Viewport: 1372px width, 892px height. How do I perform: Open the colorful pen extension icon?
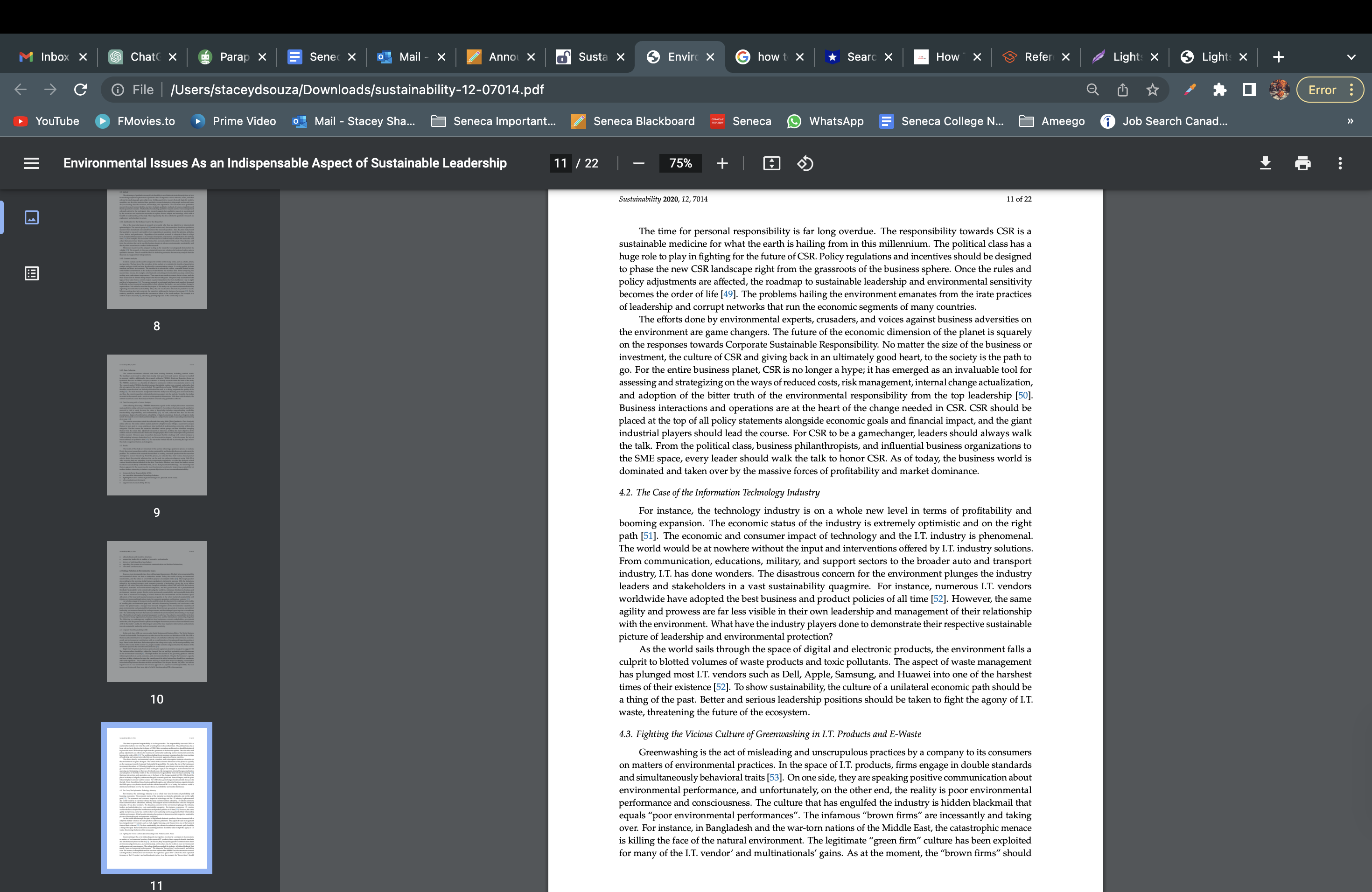[1190, 90]
